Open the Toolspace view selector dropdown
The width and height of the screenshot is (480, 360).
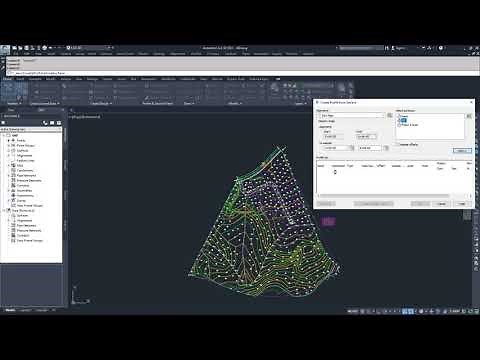31,129
